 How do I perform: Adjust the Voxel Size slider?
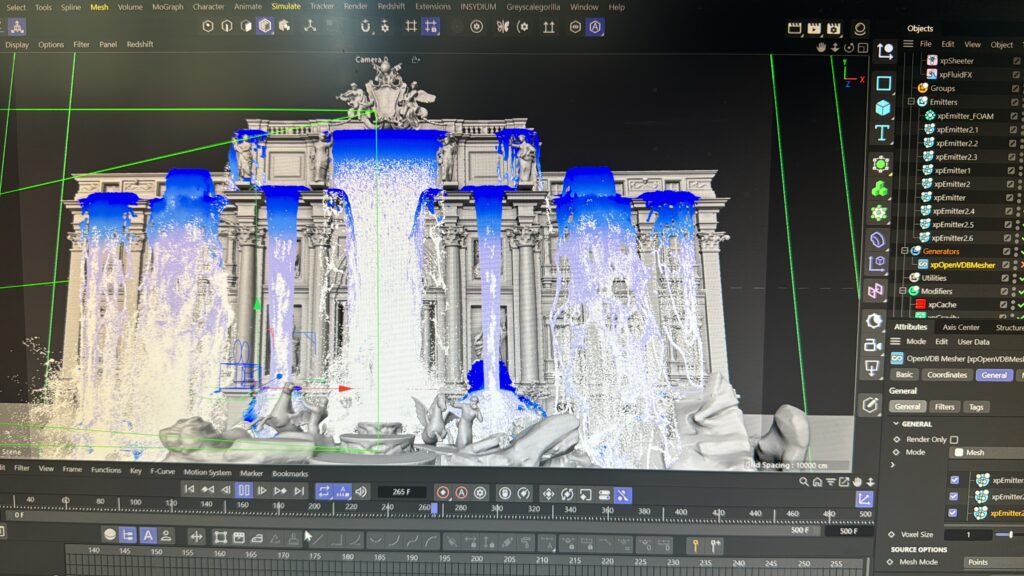click(1011, 535)
